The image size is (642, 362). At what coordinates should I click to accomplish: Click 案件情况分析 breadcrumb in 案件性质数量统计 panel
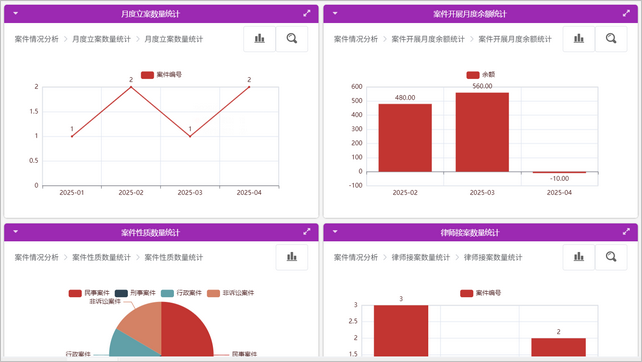[36, 258]
